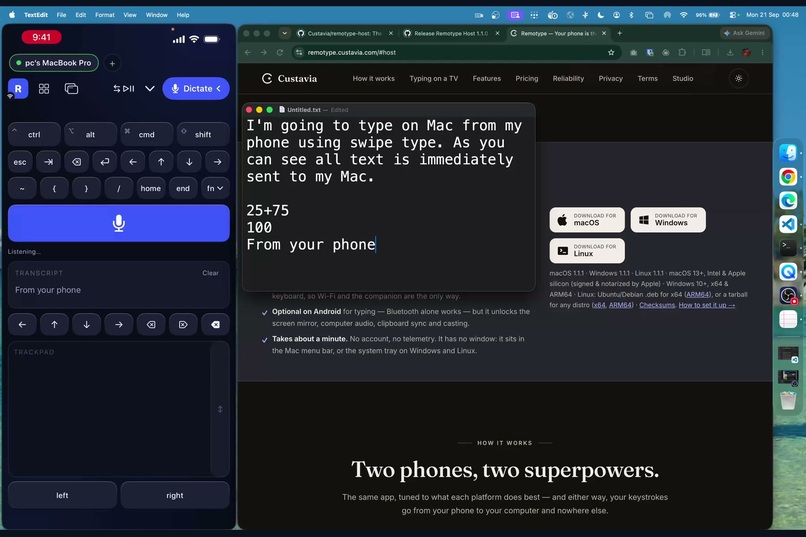Expand the fn key dropdown

click(215, 188)
